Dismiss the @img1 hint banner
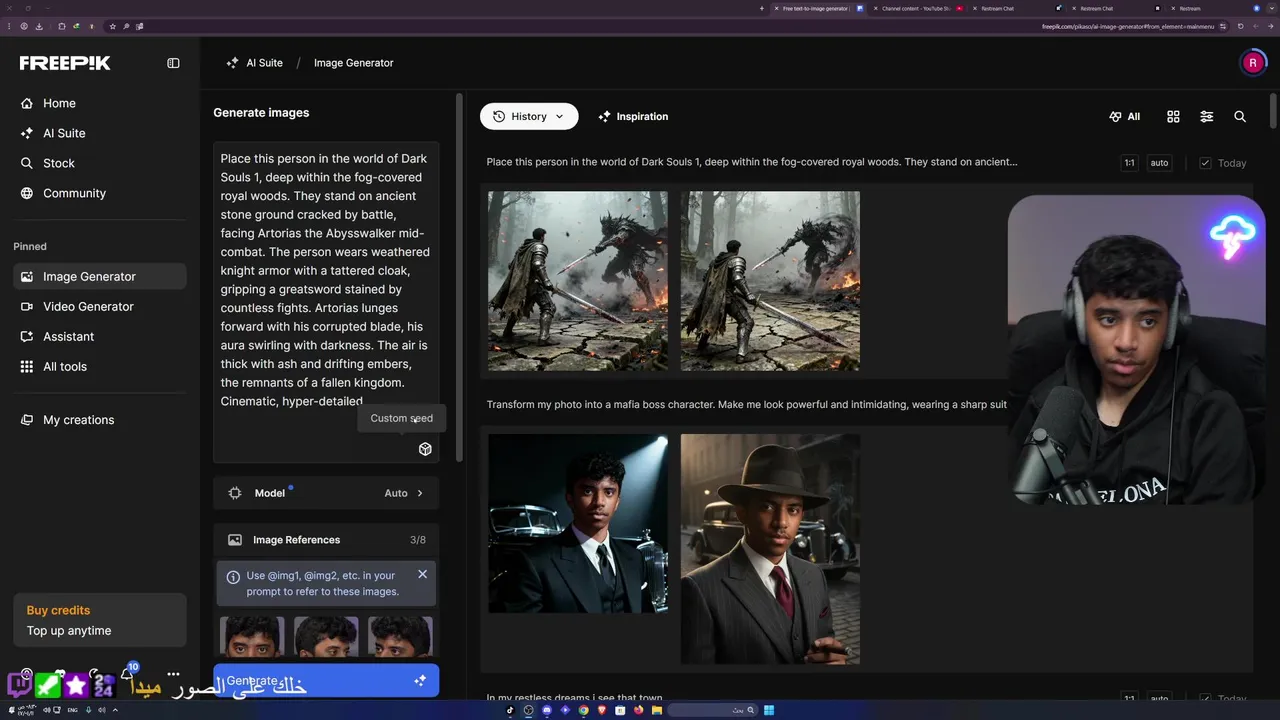The width and height of the screenshot is (1280, 720). click(x=422, y=574)
